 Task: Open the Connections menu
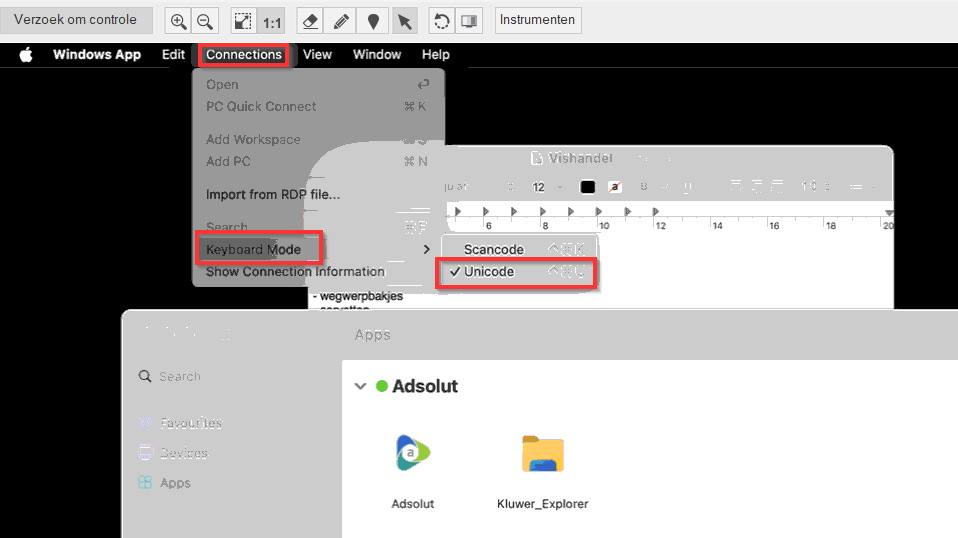pos(243,55)
